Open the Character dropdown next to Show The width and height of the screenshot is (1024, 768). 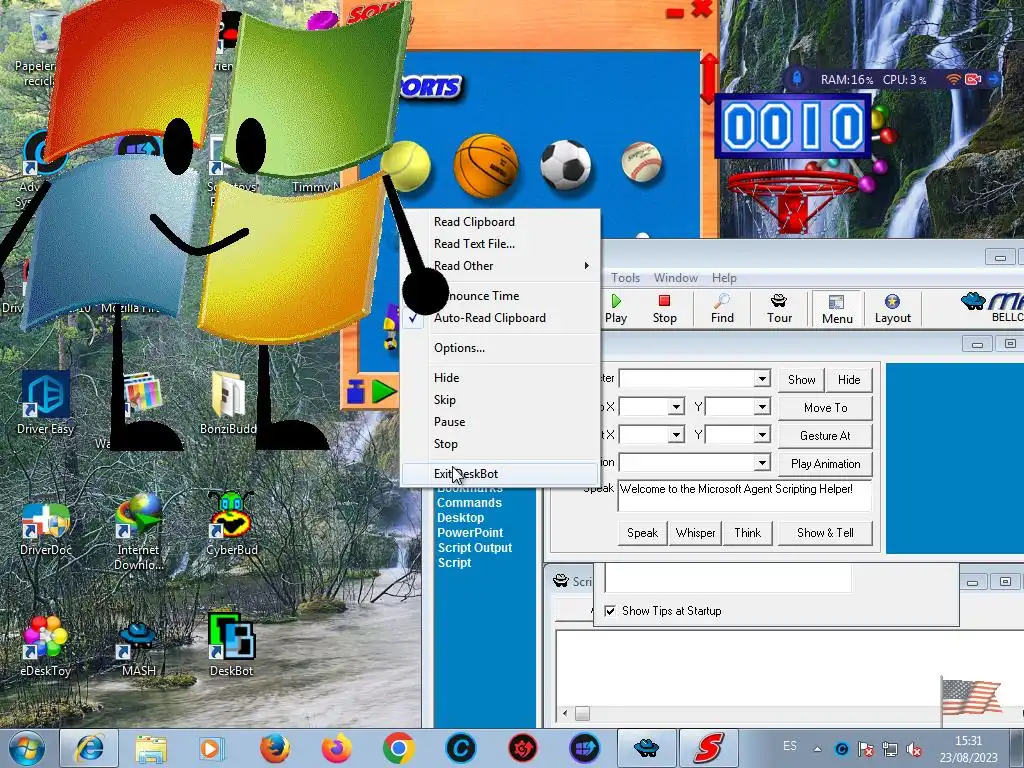point(761,379)
